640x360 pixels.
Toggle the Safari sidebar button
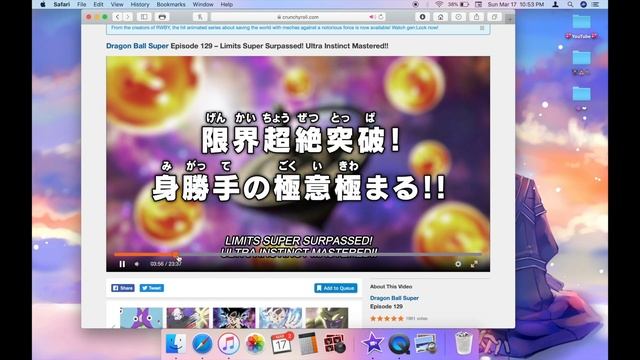(x=144, y=17)
